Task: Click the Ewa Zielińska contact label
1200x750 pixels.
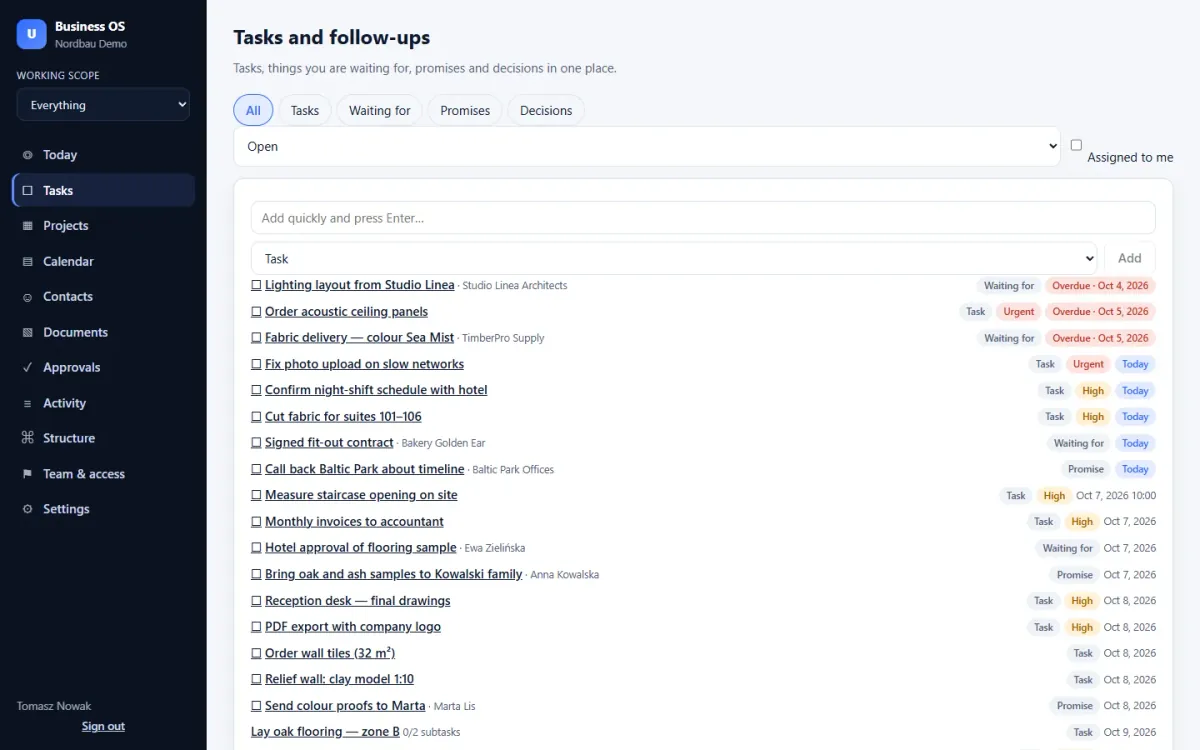Action: (x=495, y=548)
